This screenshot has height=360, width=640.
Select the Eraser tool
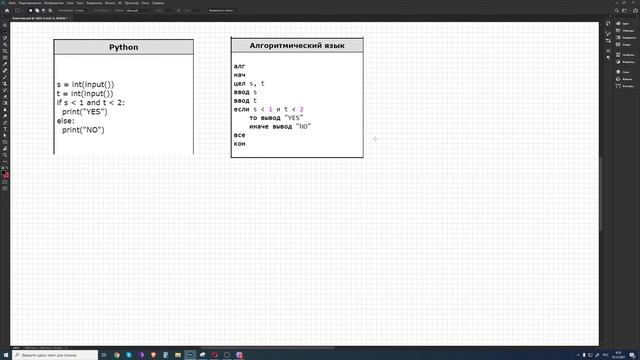(5, 97)
